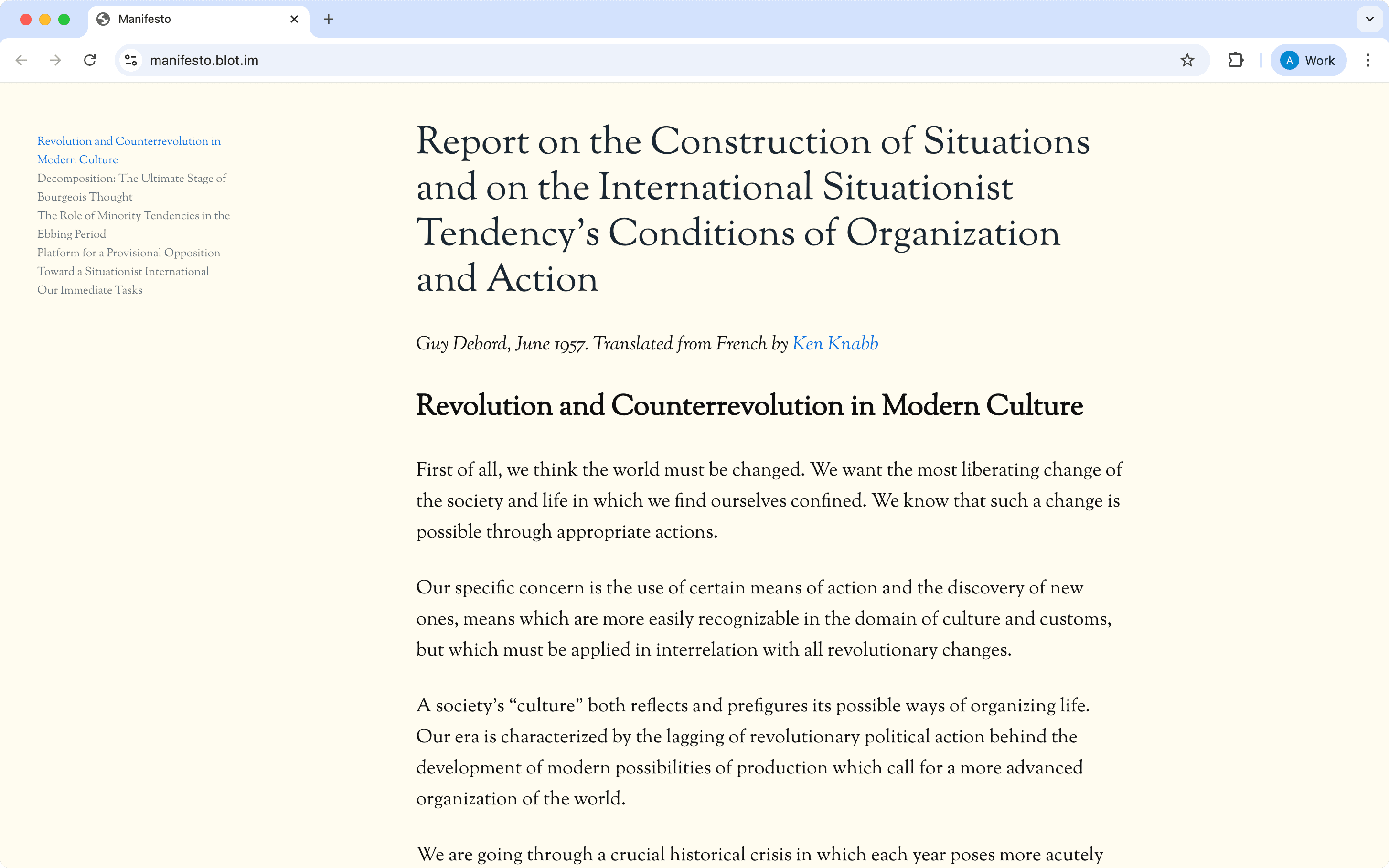Screen dimensions: 1389x868
Task: Jump to Our Immediate Tasks section
Action: pos(90,290)
